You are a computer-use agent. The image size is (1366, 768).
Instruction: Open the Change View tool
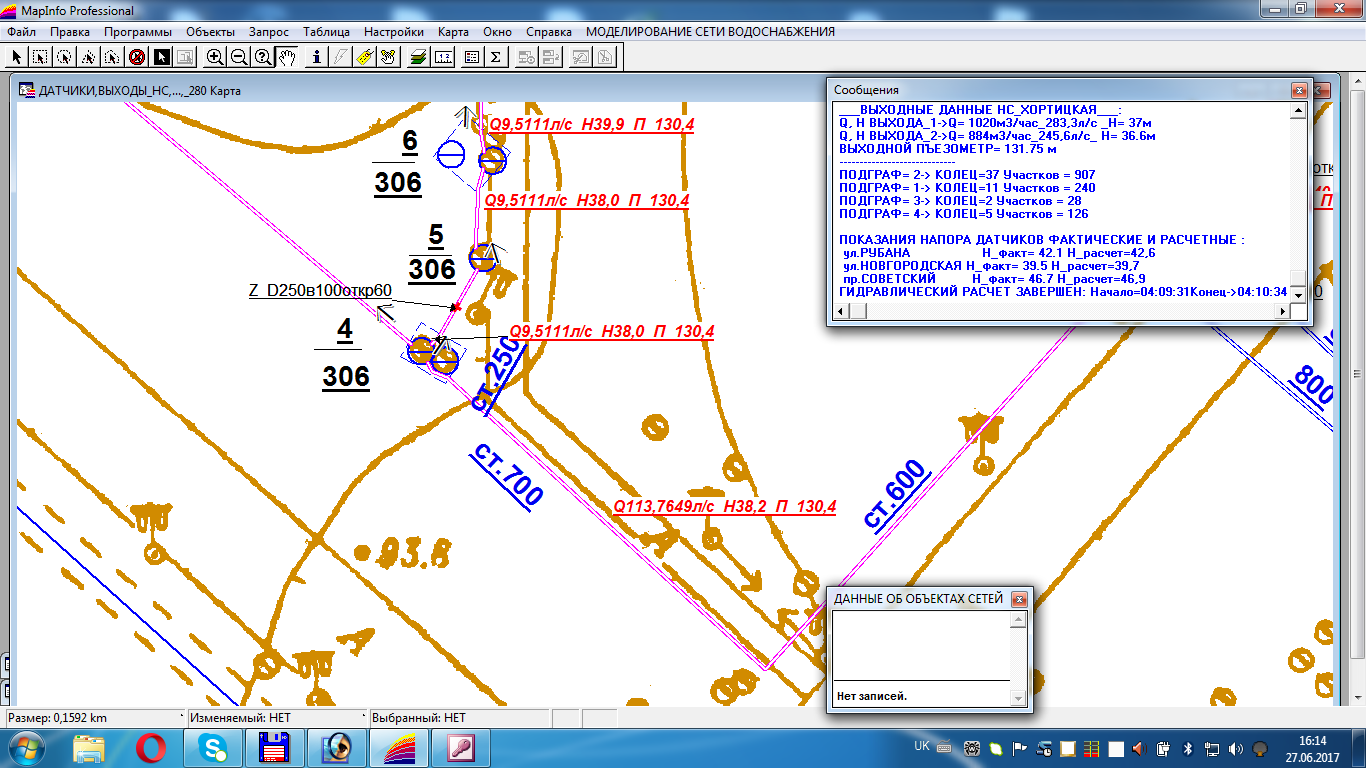click(263, 57)
